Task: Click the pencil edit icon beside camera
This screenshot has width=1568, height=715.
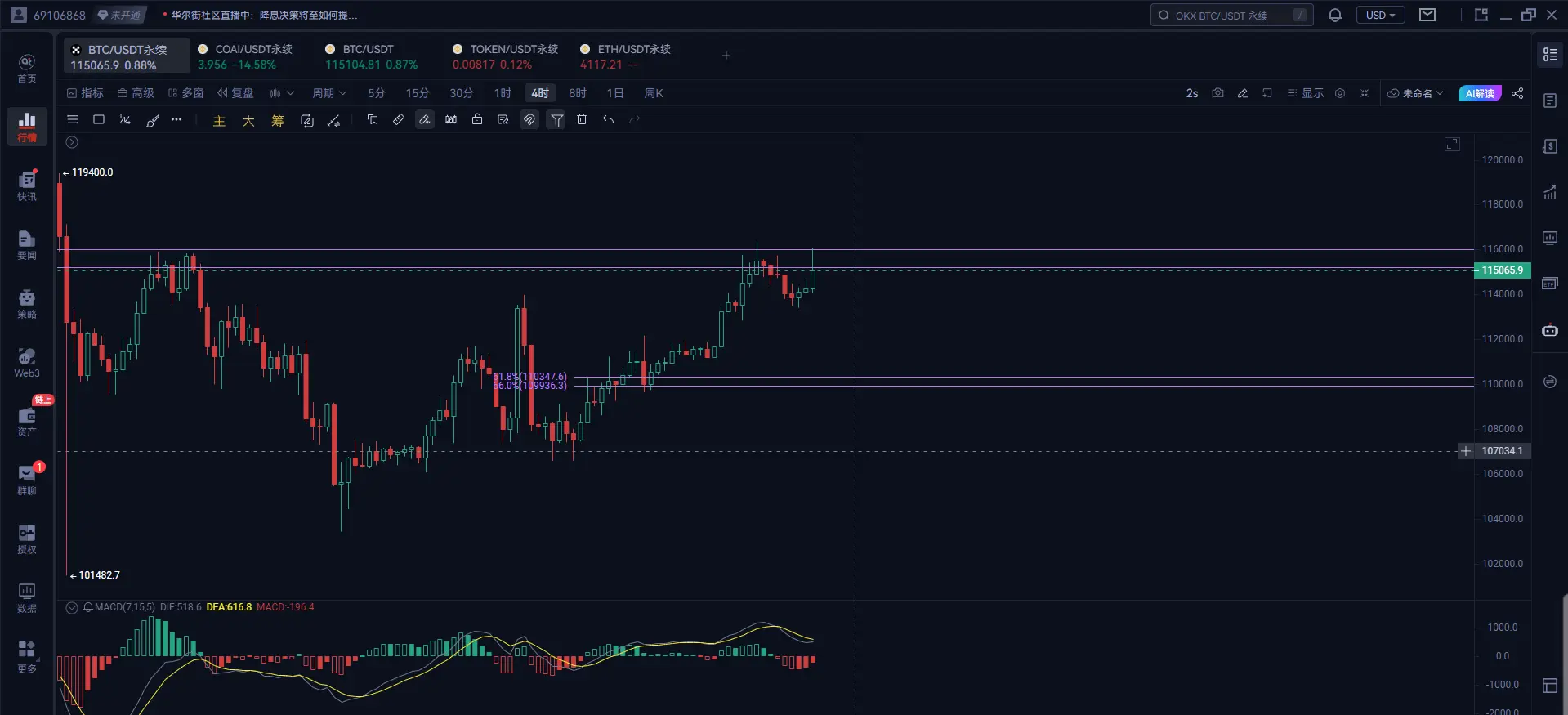Action: (x=1242, y=93)
